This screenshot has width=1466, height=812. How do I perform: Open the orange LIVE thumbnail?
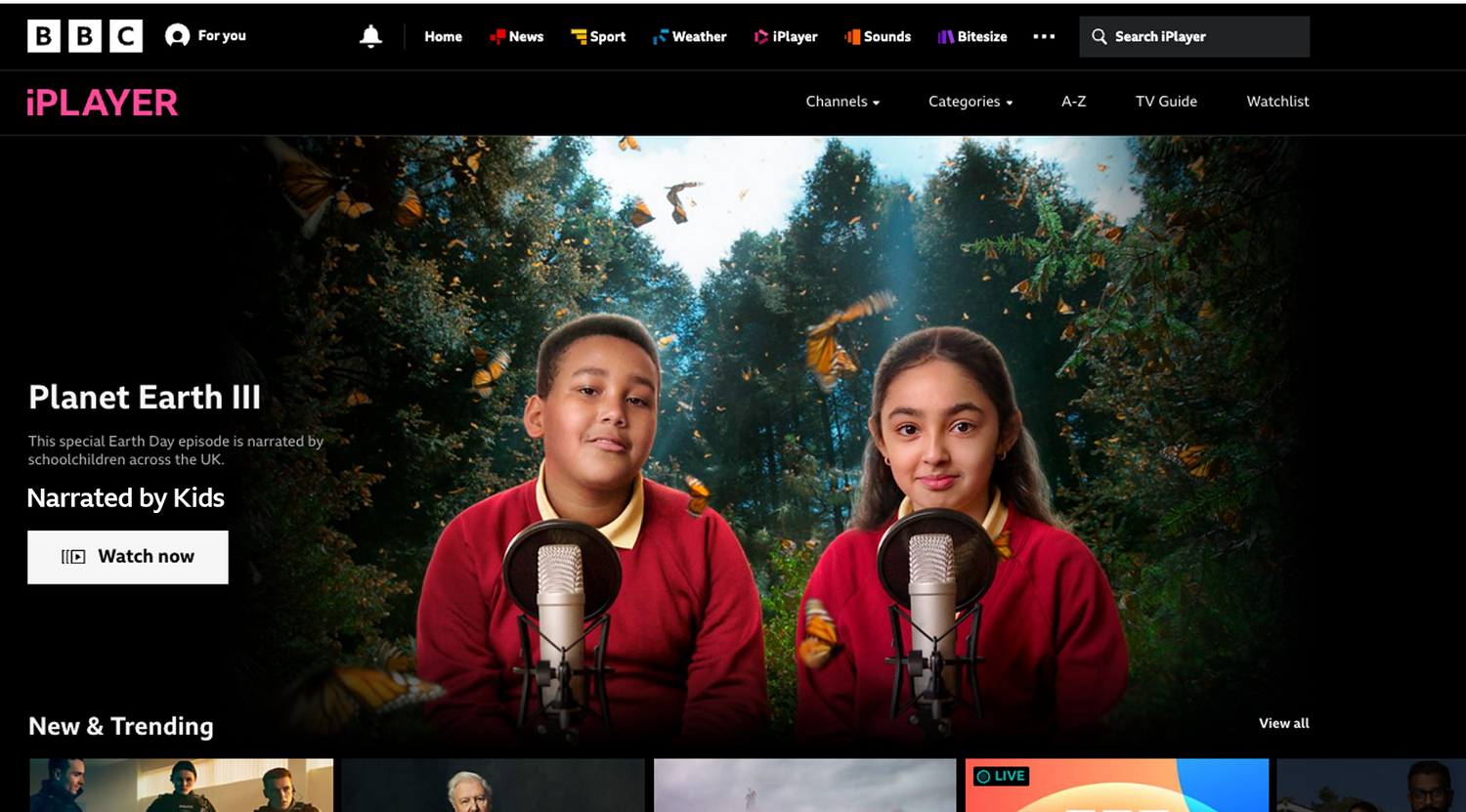pos(1117,786)
